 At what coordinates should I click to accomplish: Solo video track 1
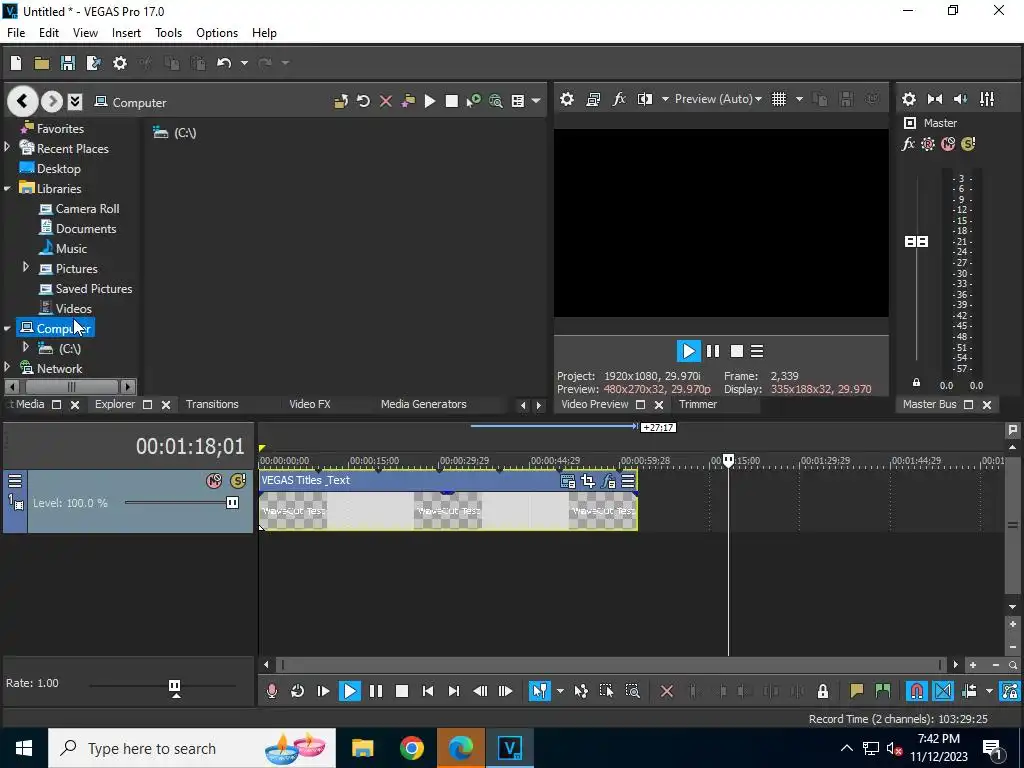[x=238, y=481]
